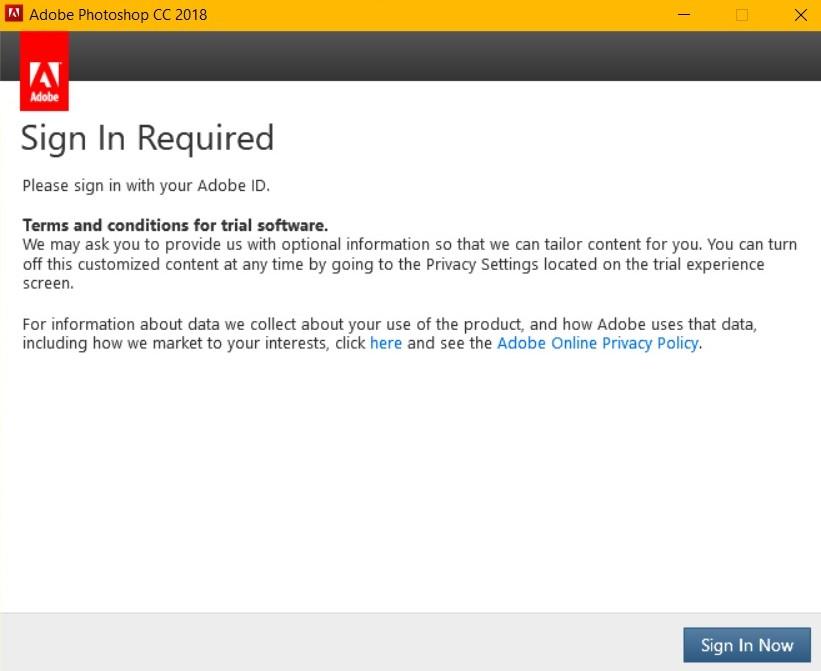Click the disabled maximize window button
821x671 pixels.
(742, 15)
